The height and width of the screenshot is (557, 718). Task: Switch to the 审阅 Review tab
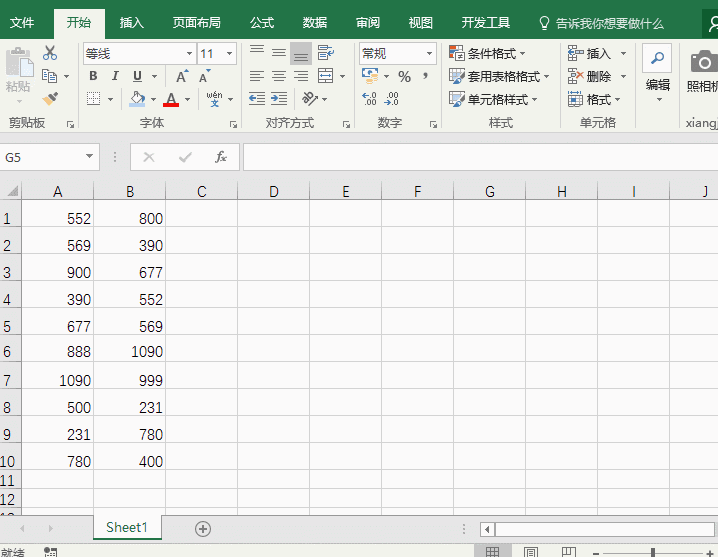pyautogui.click(x=368, y=22)
